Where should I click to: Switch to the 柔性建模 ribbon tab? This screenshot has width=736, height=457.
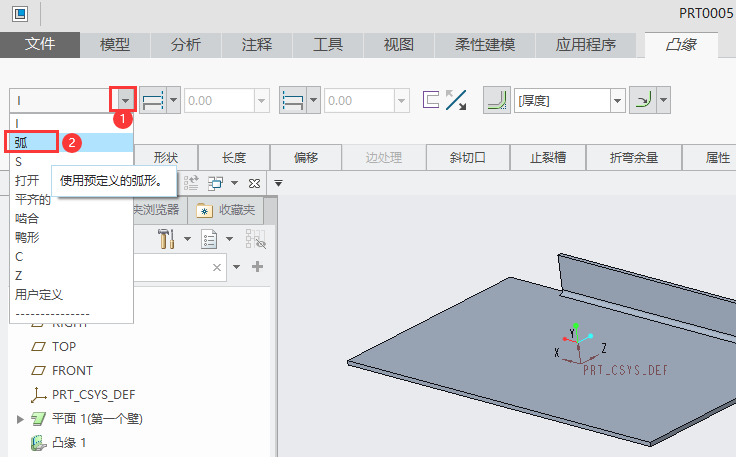pos(485,45)
